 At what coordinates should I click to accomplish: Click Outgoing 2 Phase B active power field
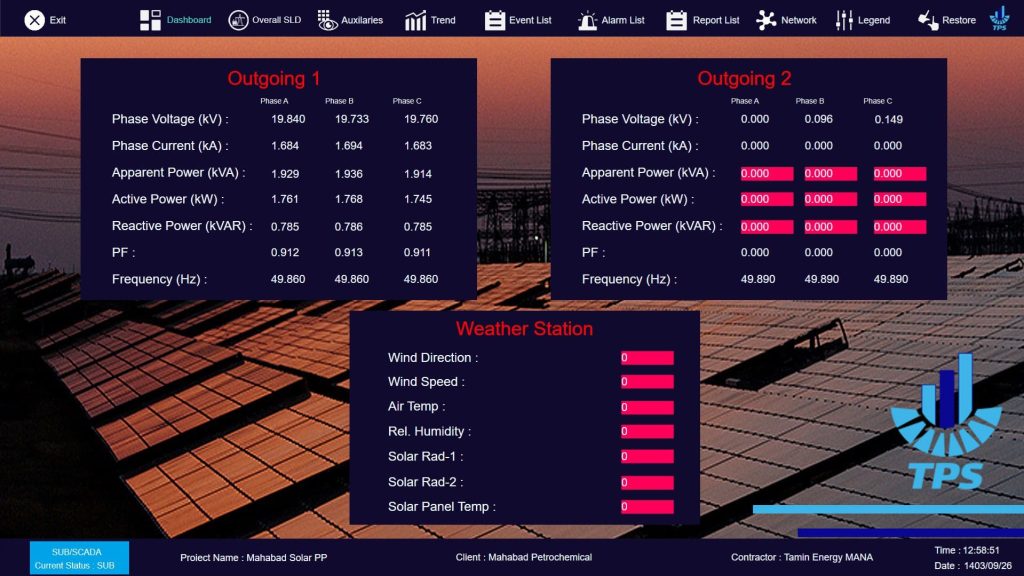[x=830, y=199]
